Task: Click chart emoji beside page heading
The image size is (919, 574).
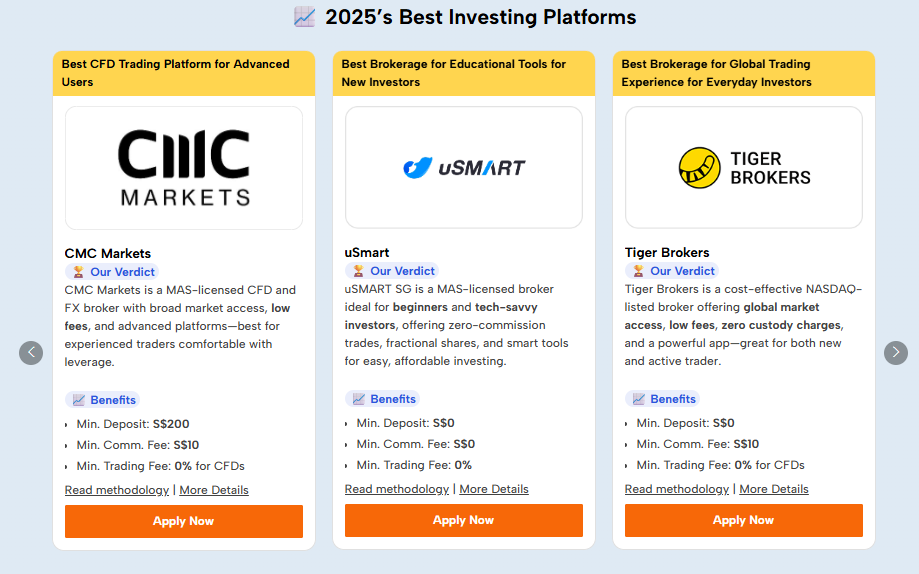Action: 305,17
